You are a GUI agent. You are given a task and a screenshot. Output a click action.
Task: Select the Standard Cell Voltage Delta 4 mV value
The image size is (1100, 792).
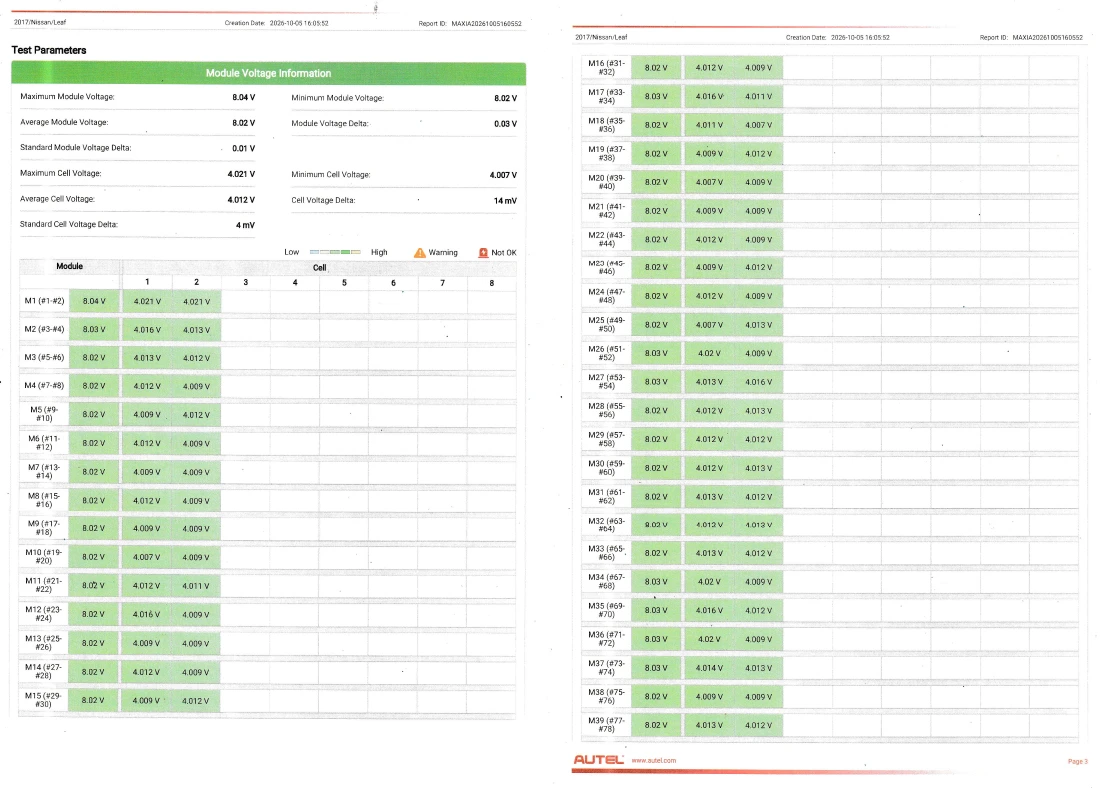coord(246,225)
